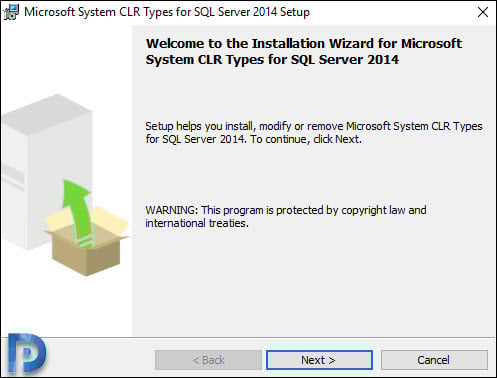Close the Setup window with X
This screenshot has width=497, height=378.
click(x=483, y=12)
